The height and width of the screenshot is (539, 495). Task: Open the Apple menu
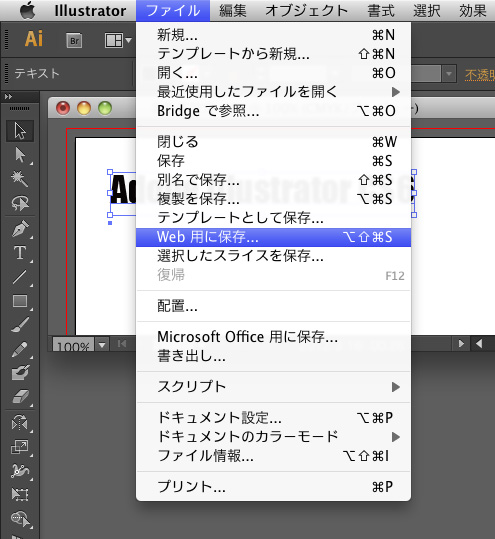[x=27, y=10]
